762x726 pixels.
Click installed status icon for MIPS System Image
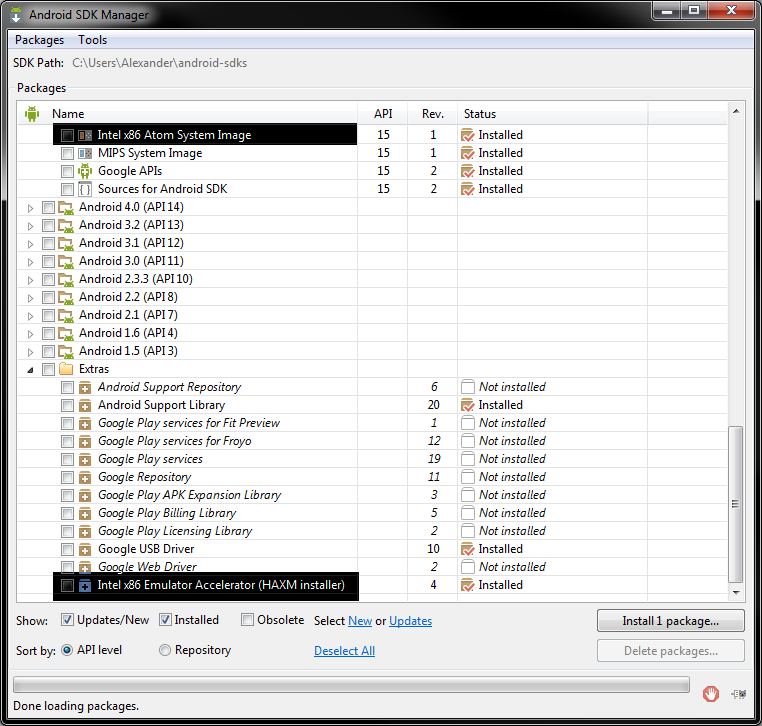[468, 154]
